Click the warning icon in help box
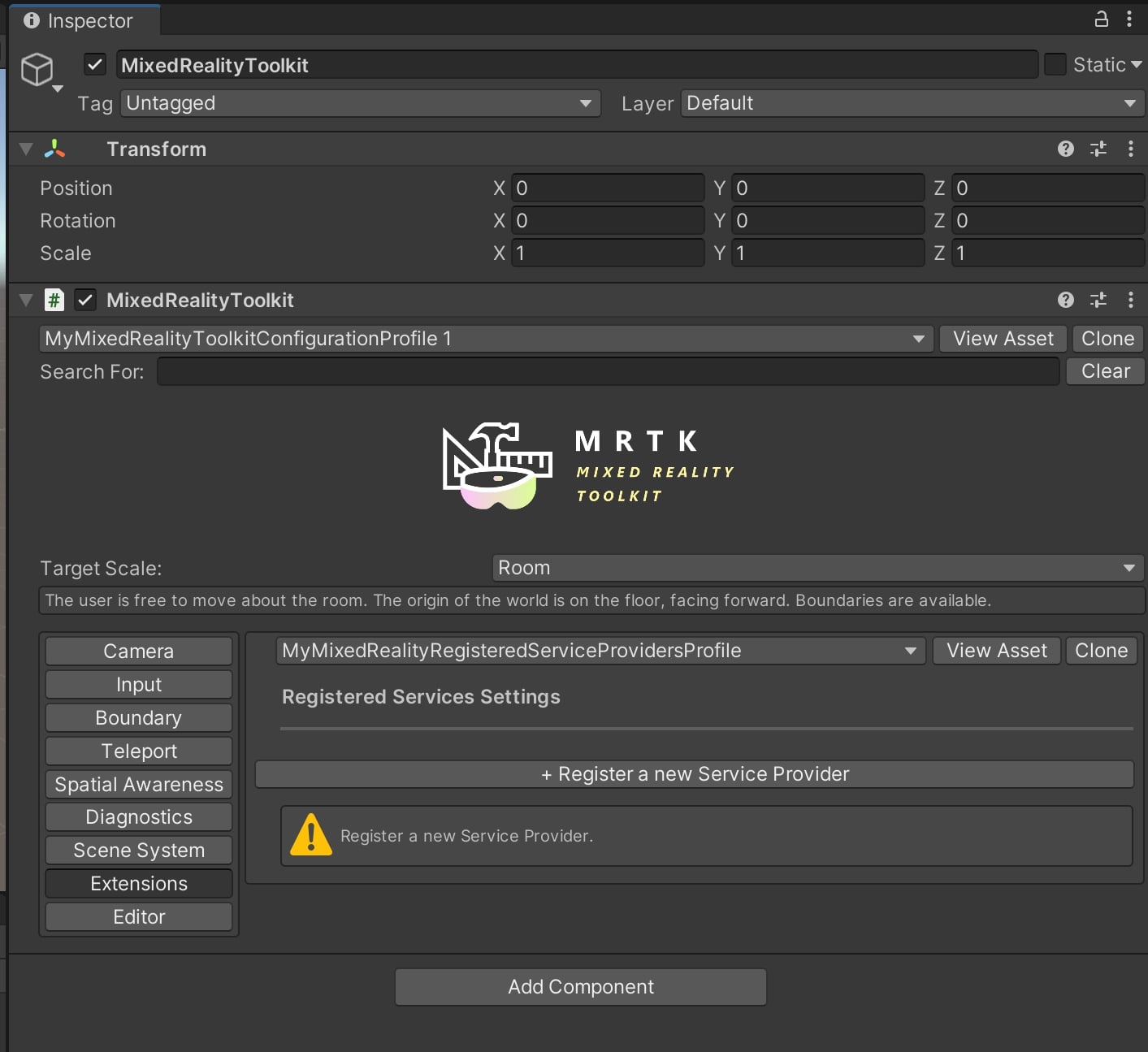 [x=310, y=835]
